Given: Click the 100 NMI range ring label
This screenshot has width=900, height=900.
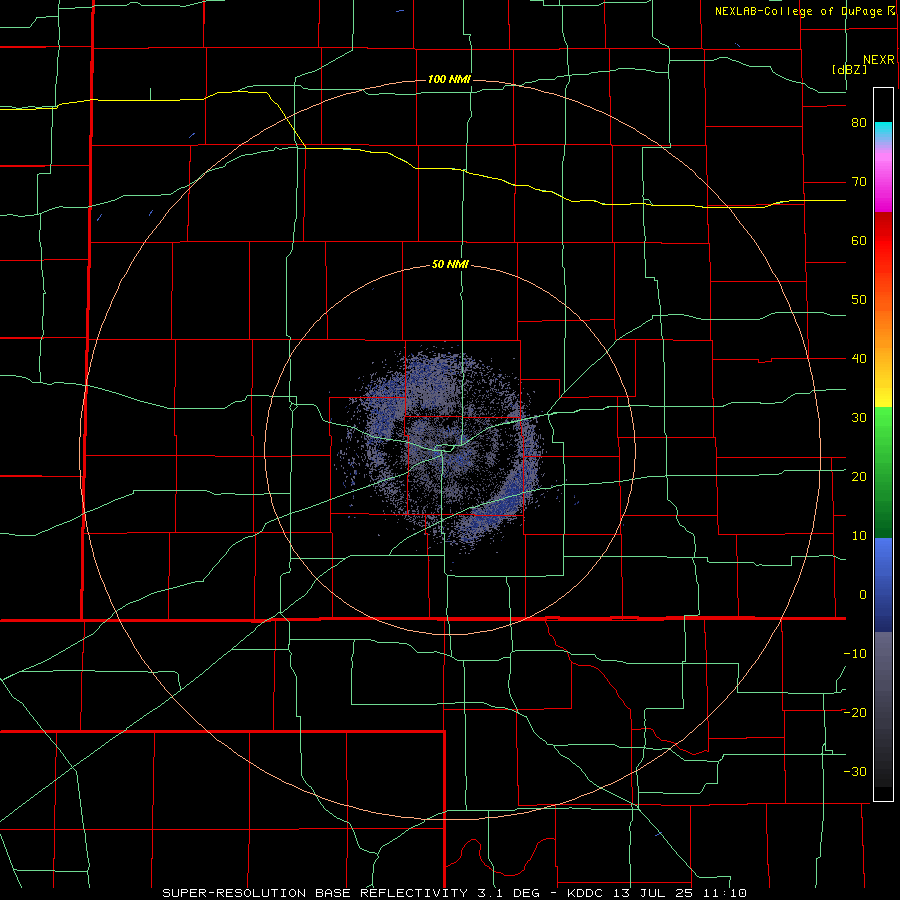Looking at the screenshot, I should tap(449, 79).
